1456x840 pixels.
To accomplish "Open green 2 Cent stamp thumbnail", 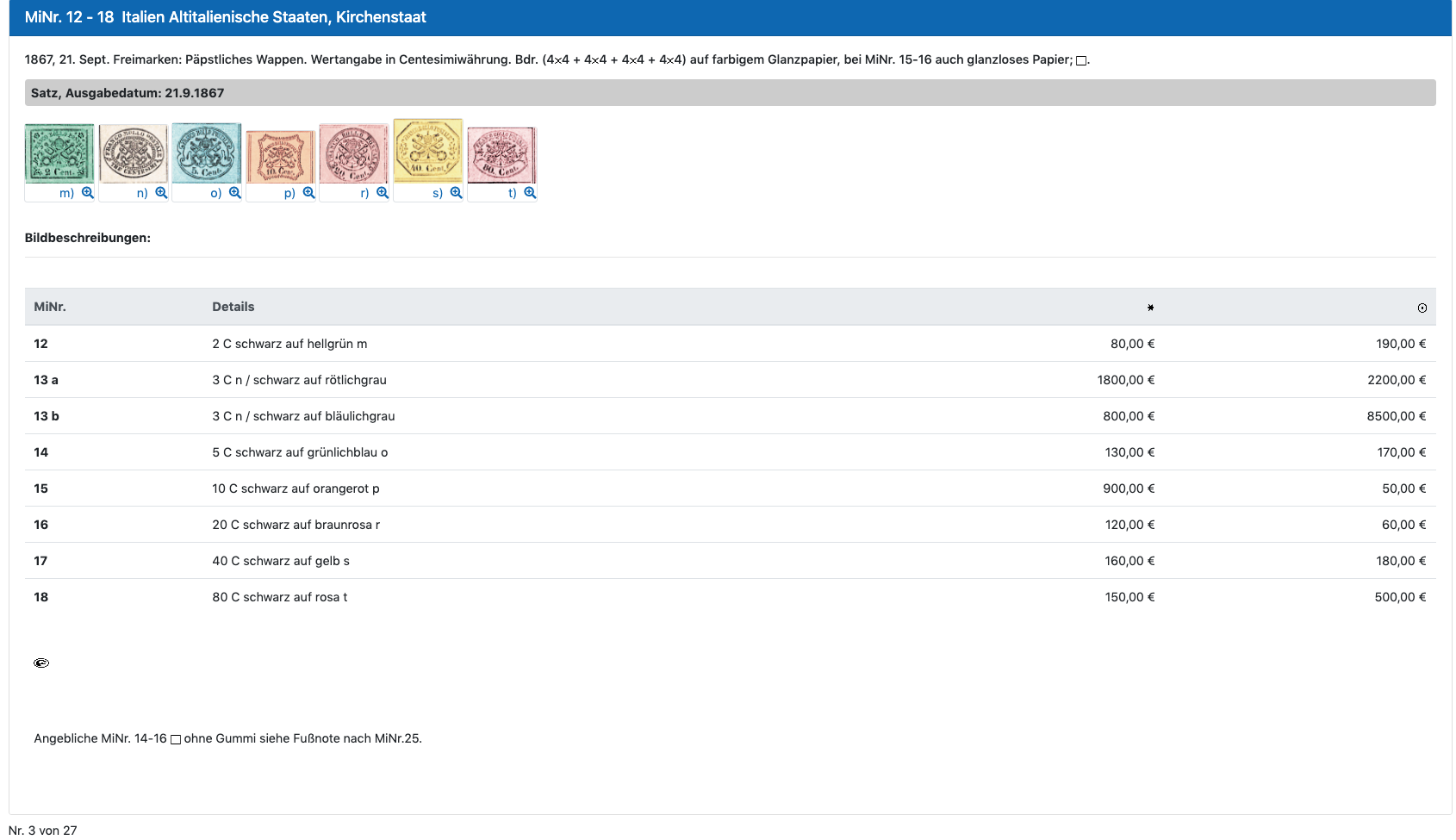I will [x=59, y=153].
